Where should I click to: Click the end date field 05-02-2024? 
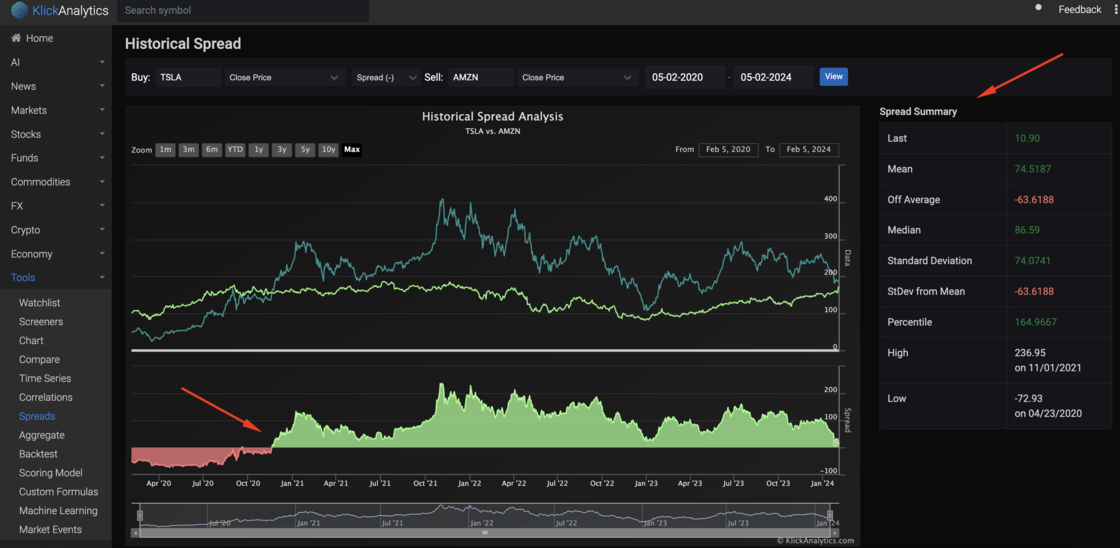(x=774, y=77)
